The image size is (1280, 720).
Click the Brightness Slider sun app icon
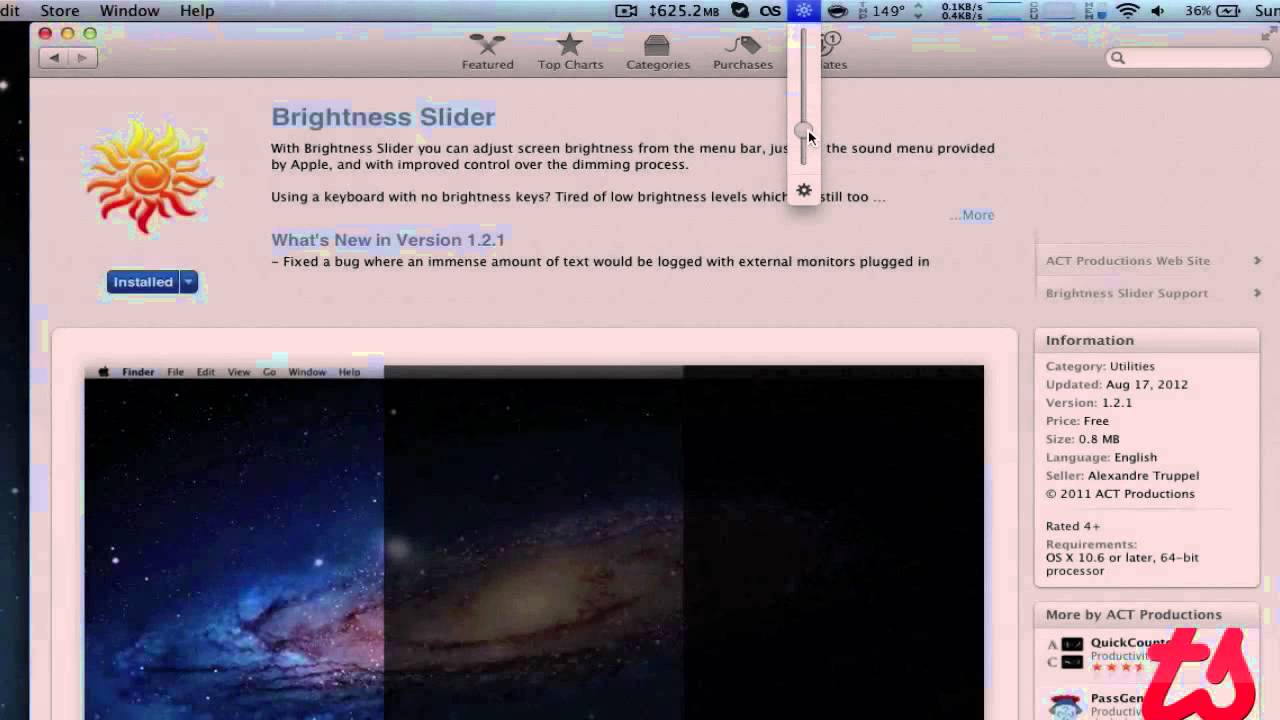[149, 176]
